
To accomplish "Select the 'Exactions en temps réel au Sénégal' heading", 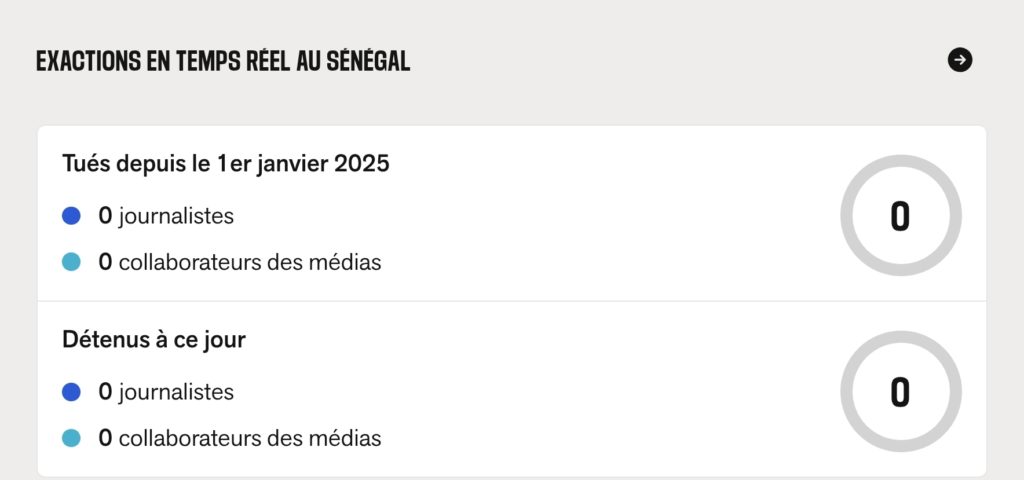I will click(223, 61).
